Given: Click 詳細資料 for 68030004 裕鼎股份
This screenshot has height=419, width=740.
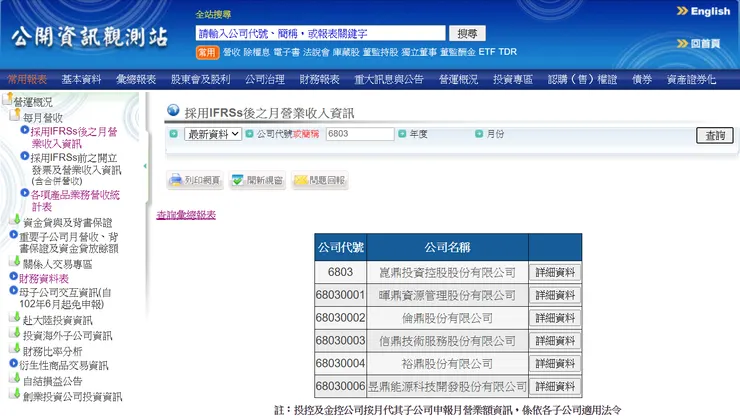Looking at the screenshot, I should point(555,364).
